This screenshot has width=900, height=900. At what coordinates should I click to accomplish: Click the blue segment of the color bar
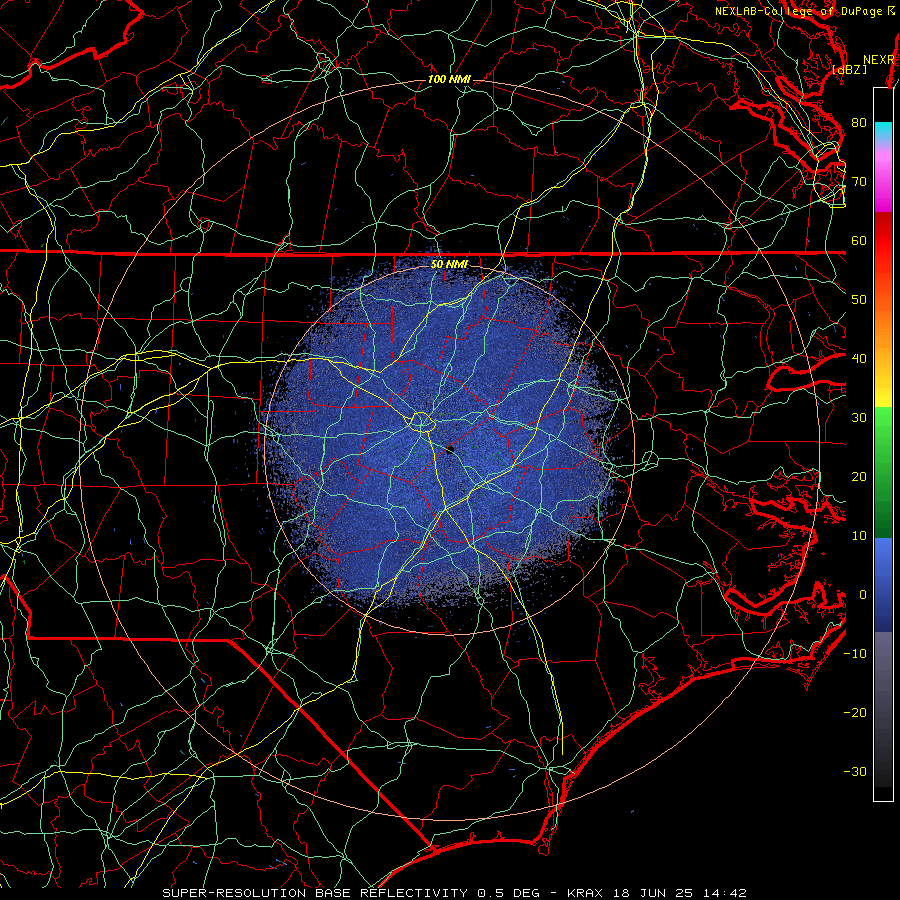point(883,584)
